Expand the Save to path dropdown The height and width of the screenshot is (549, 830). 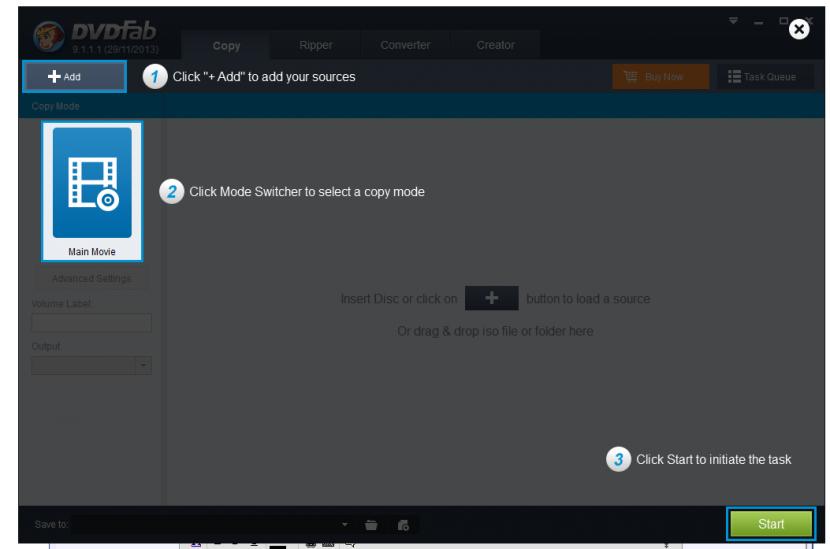pyautogui.click(x=345, y=524)
